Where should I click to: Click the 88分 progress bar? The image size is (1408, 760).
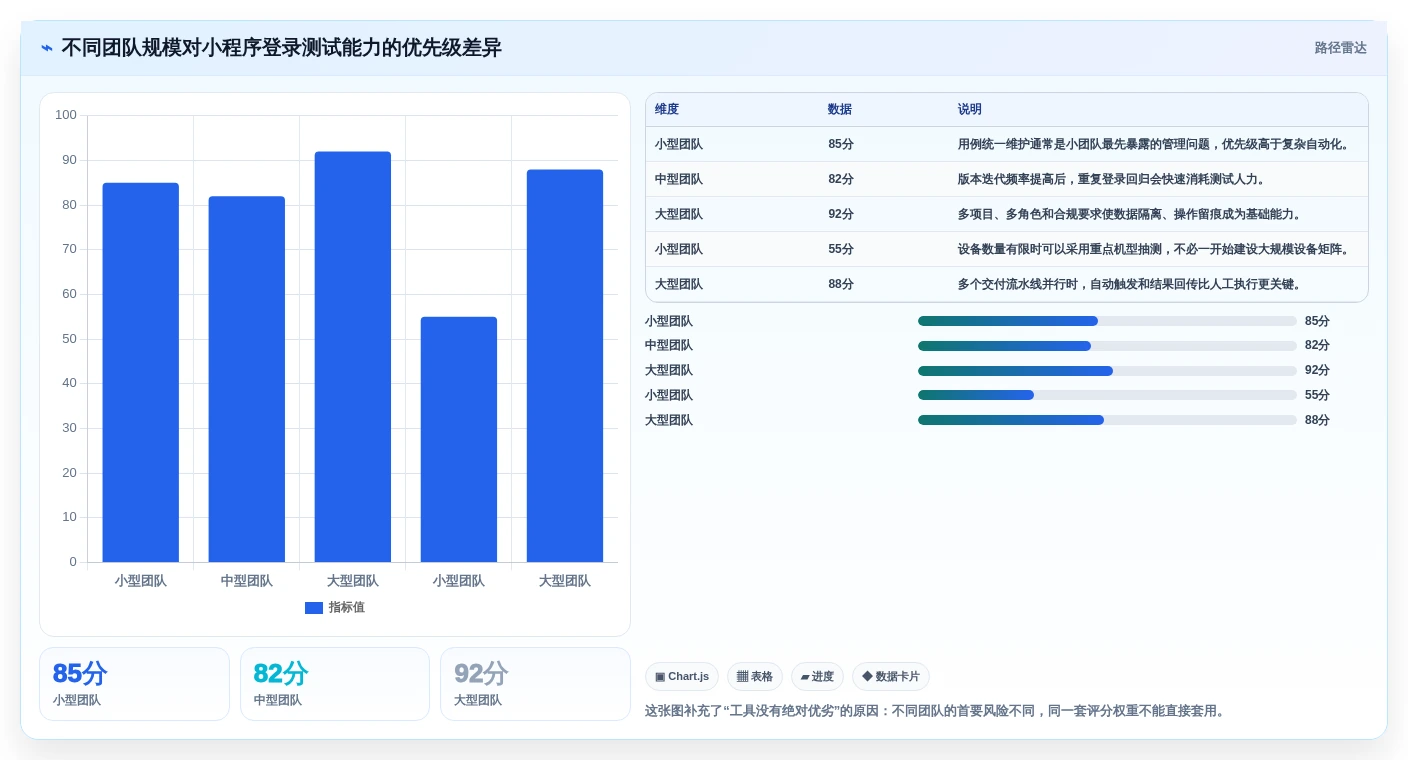(x=1107, y=420)
